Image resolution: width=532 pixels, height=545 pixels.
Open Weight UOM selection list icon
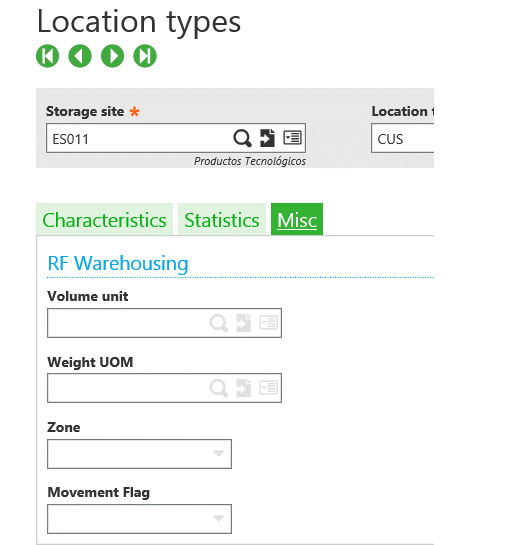(x=269, y=388)
